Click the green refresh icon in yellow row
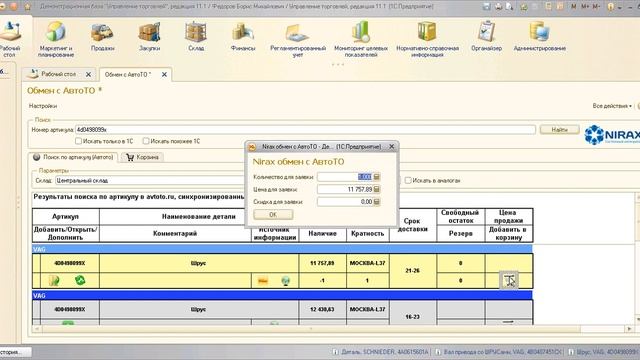Image resolution: width=640 pixels, height=360 pixels. point(80,280)
